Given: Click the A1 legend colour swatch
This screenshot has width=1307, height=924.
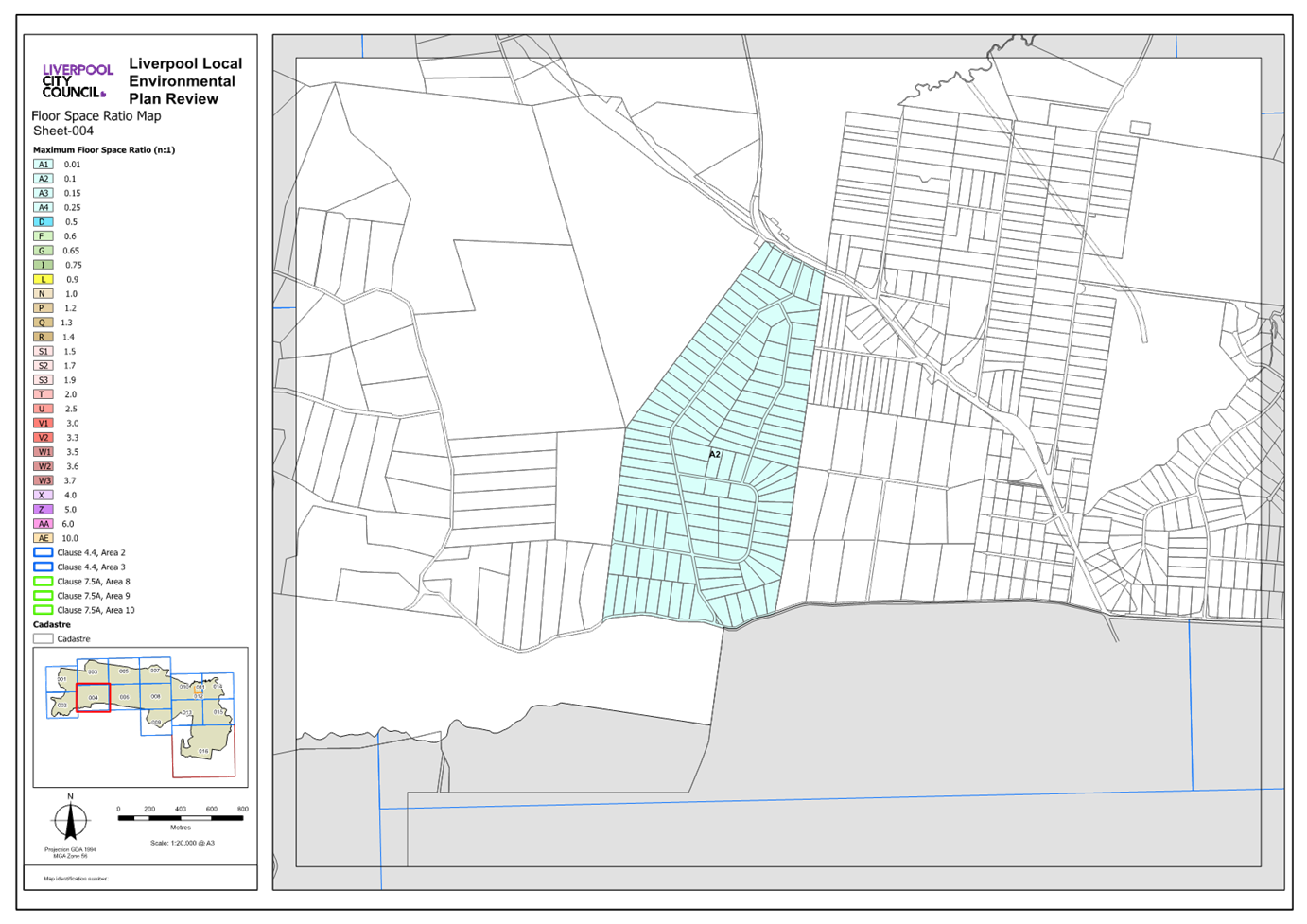Looking at the screenshot, I should pos(43,165).
